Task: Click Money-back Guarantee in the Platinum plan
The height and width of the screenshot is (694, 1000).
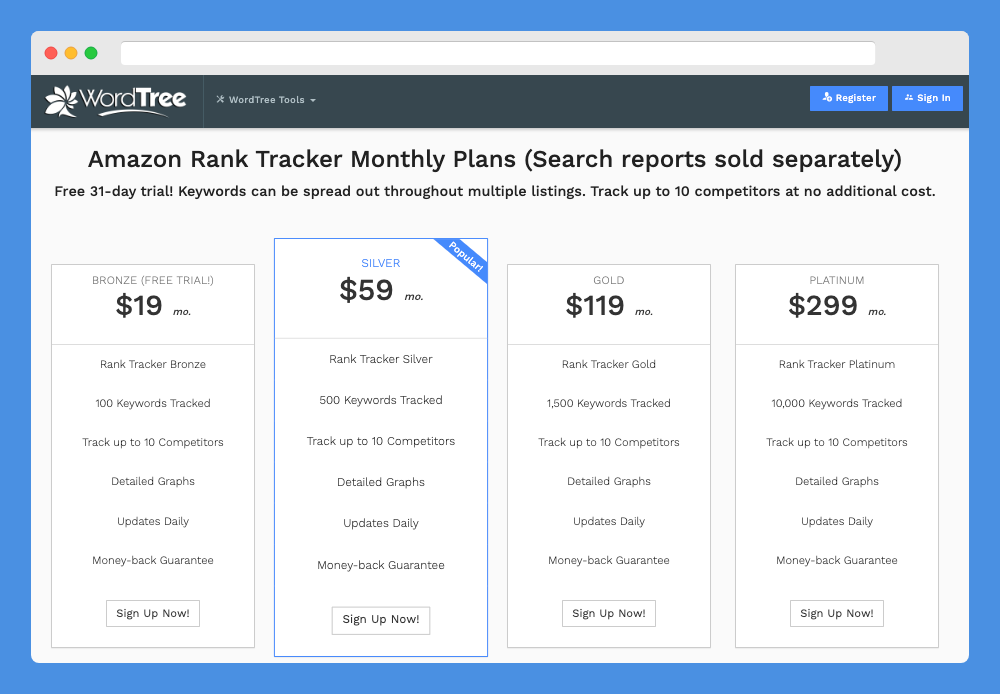Action: click(837, 560)
